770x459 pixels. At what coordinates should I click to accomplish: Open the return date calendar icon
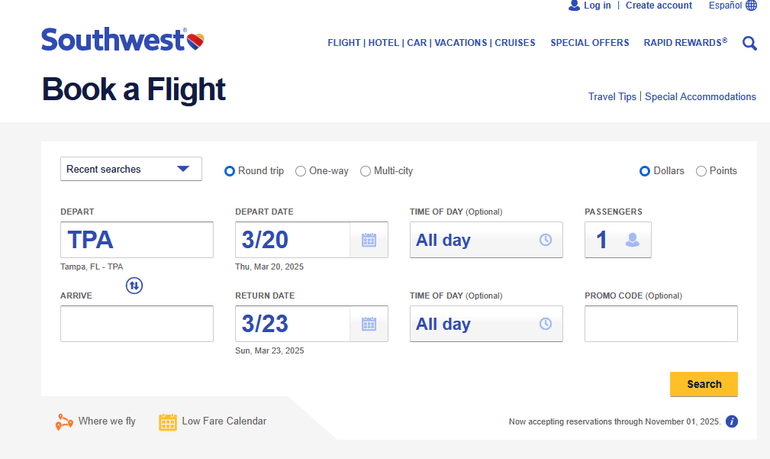click(368, 324)
